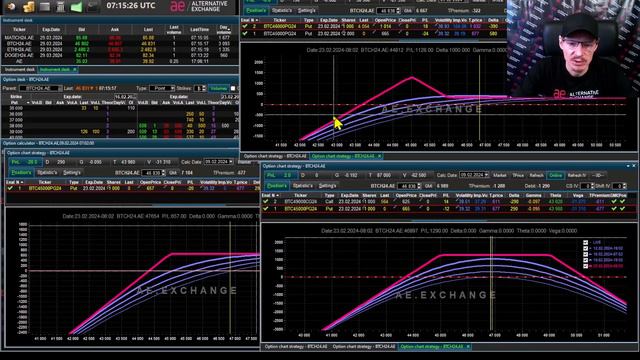Click Refresh IV button in bottom-right panel
640x360 pixels.
click(x=576, y=175)
